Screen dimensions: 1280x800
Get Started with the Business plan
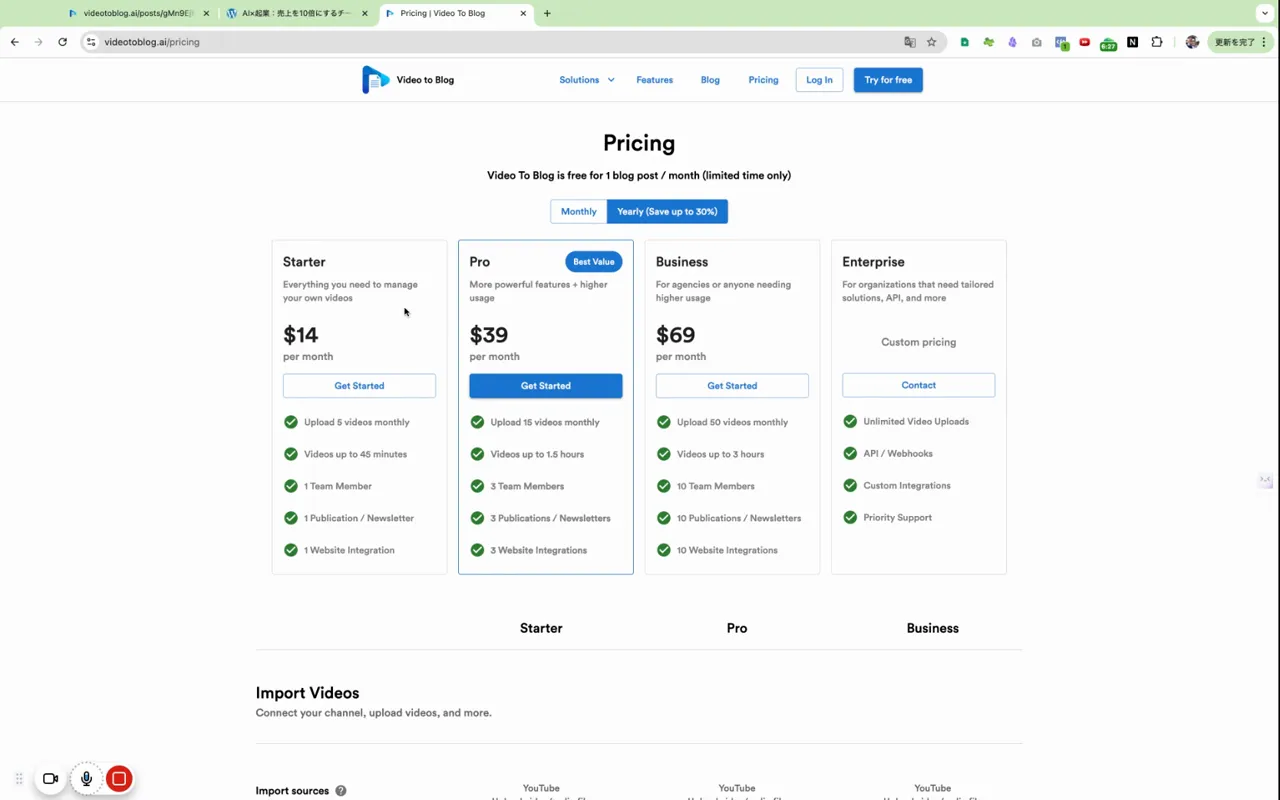[732, 386]
